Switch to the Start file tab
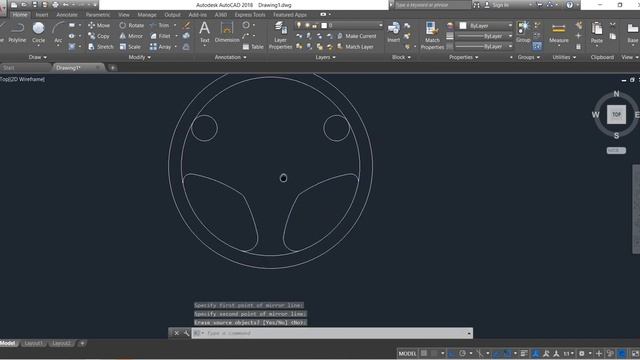640x360 pixels. click(x=9, y=68)
